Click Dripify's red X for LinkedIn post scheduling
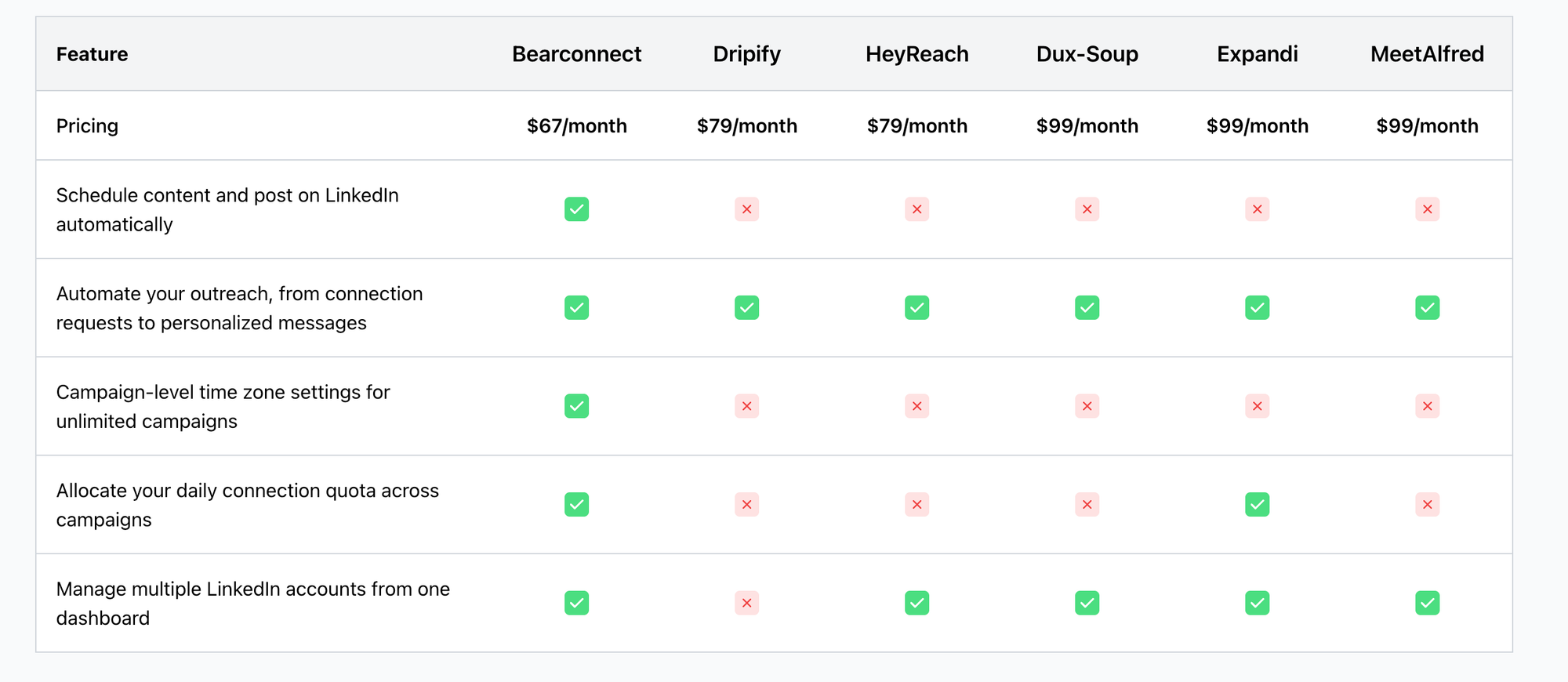This screenshot has width=1568, height=682. 746,209
